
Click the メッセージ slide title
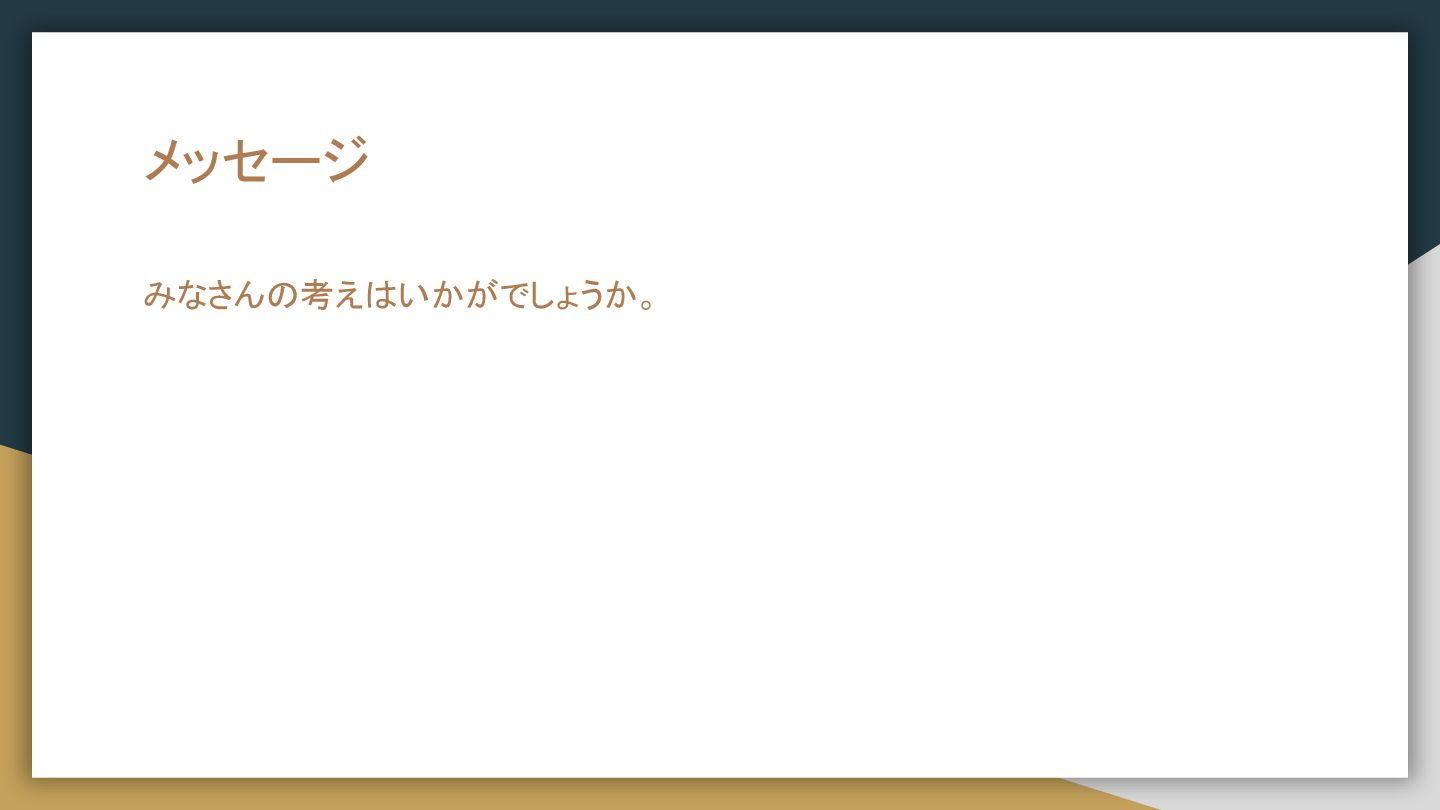(x=257, y=160)
